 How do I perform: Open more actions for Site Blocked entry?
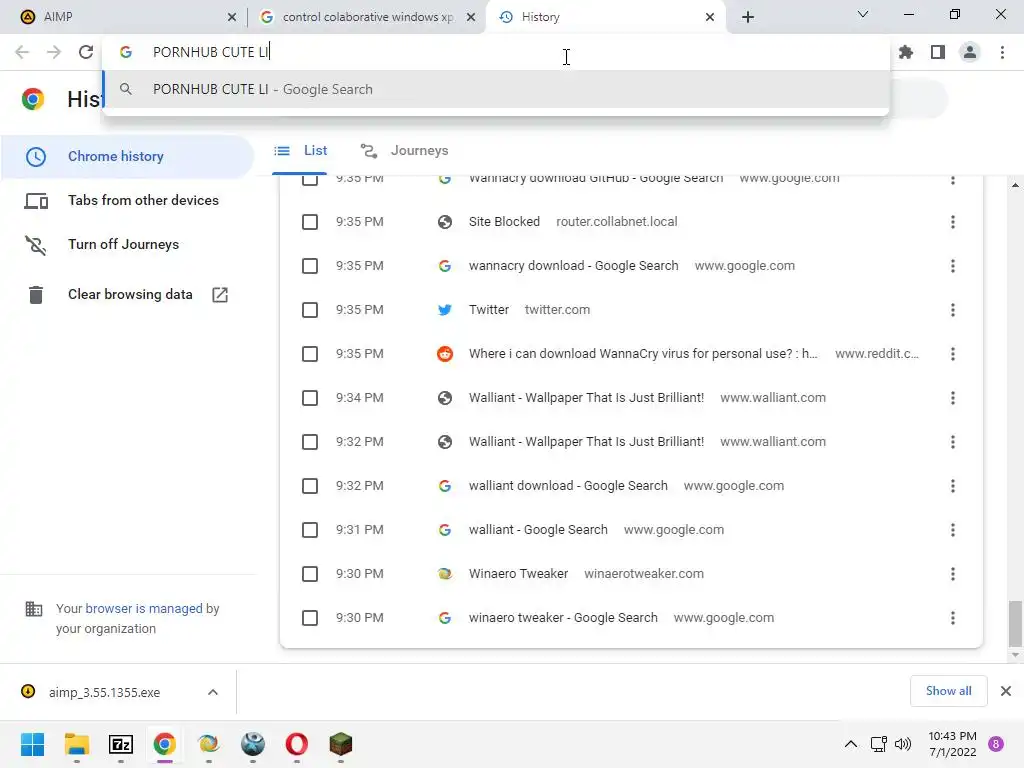[x=953, y=222]
